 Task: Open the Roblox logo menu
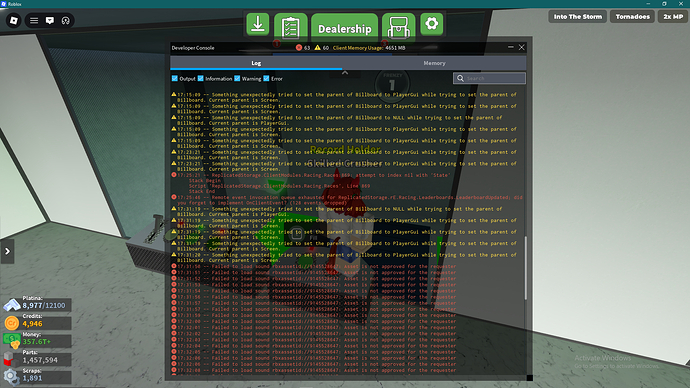[x=14, y=20]
